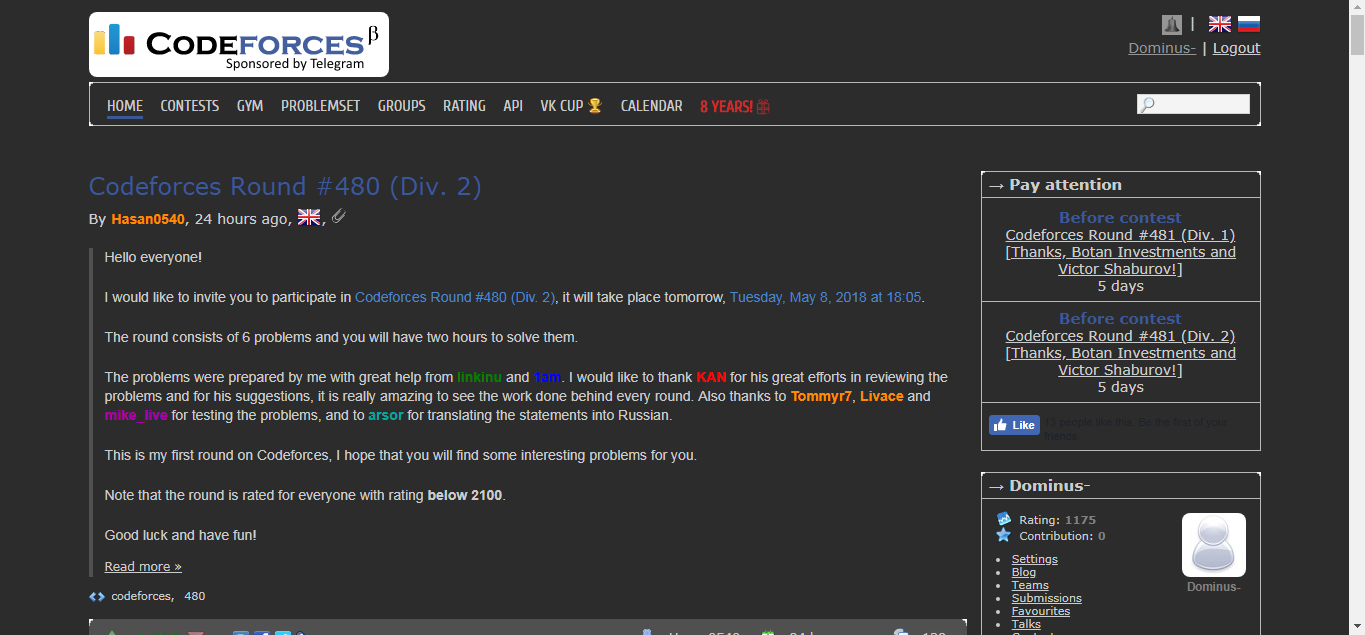Open Codeforces Round #481 (Div. 1) announcement
The width and height of the screenshot is (1365, 635).
1119,234
